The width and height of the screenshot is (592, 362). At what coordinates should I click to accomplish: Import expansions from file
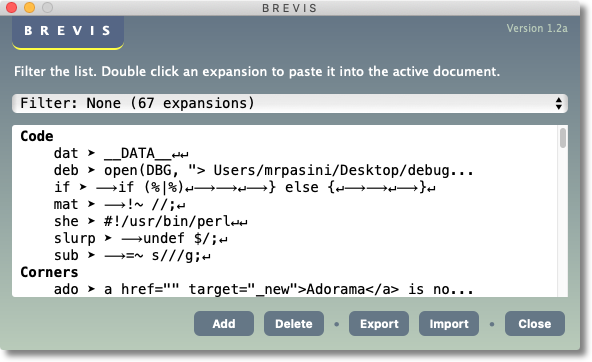pyautogui.click(x=449, y=323)
